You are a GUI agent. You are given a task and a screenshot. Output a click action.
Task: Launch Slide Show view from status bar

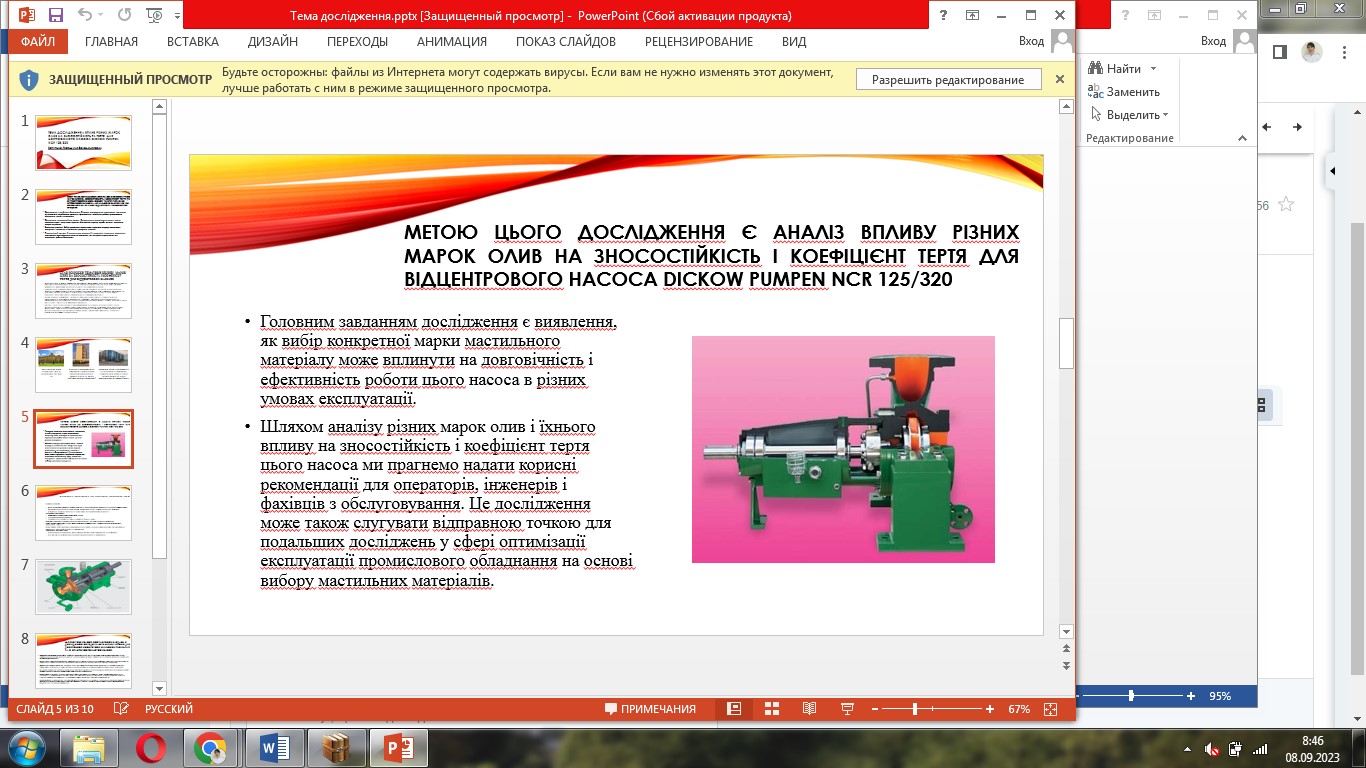(848, 709)
